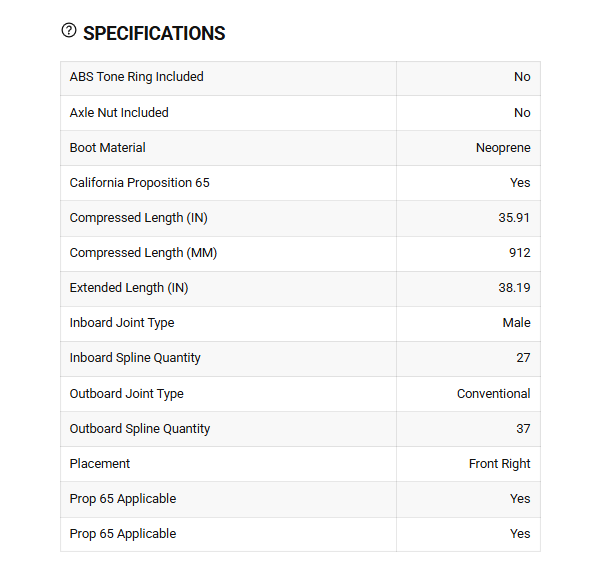Click the Boot Material label

pos(108,148)
